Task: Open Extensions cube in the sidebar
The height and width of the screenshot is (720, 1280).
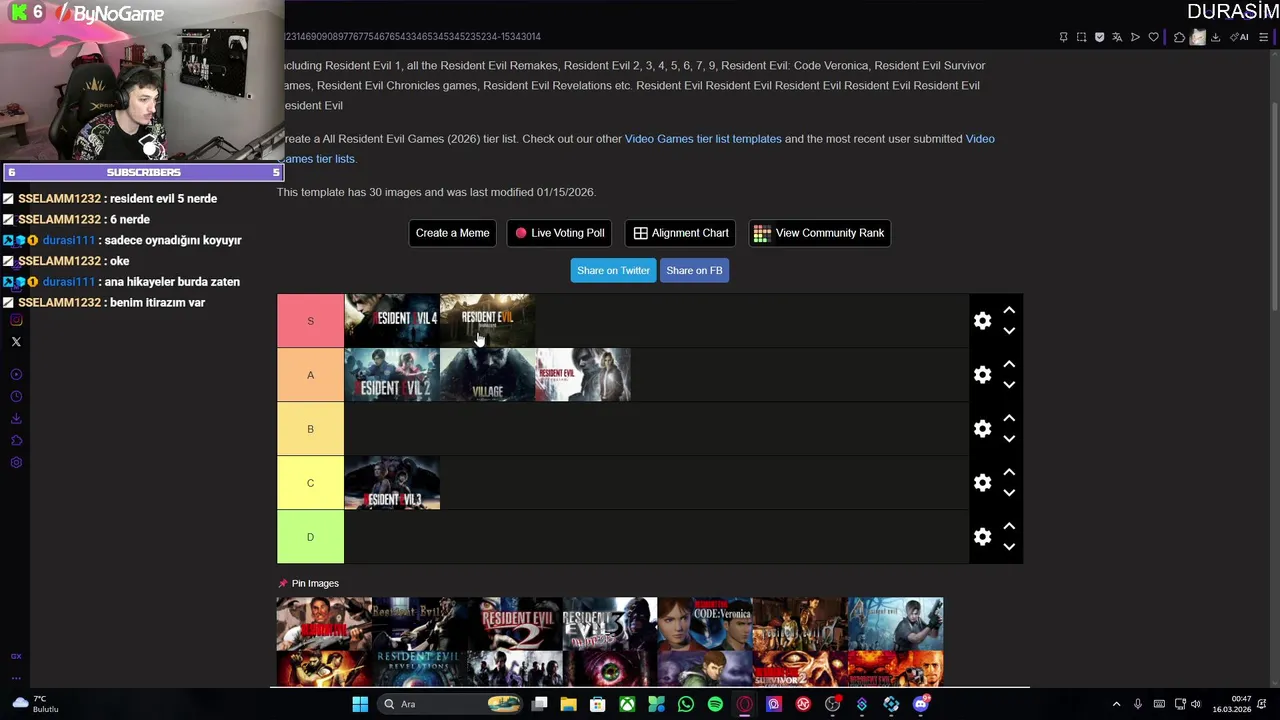Action: [16, 440]
